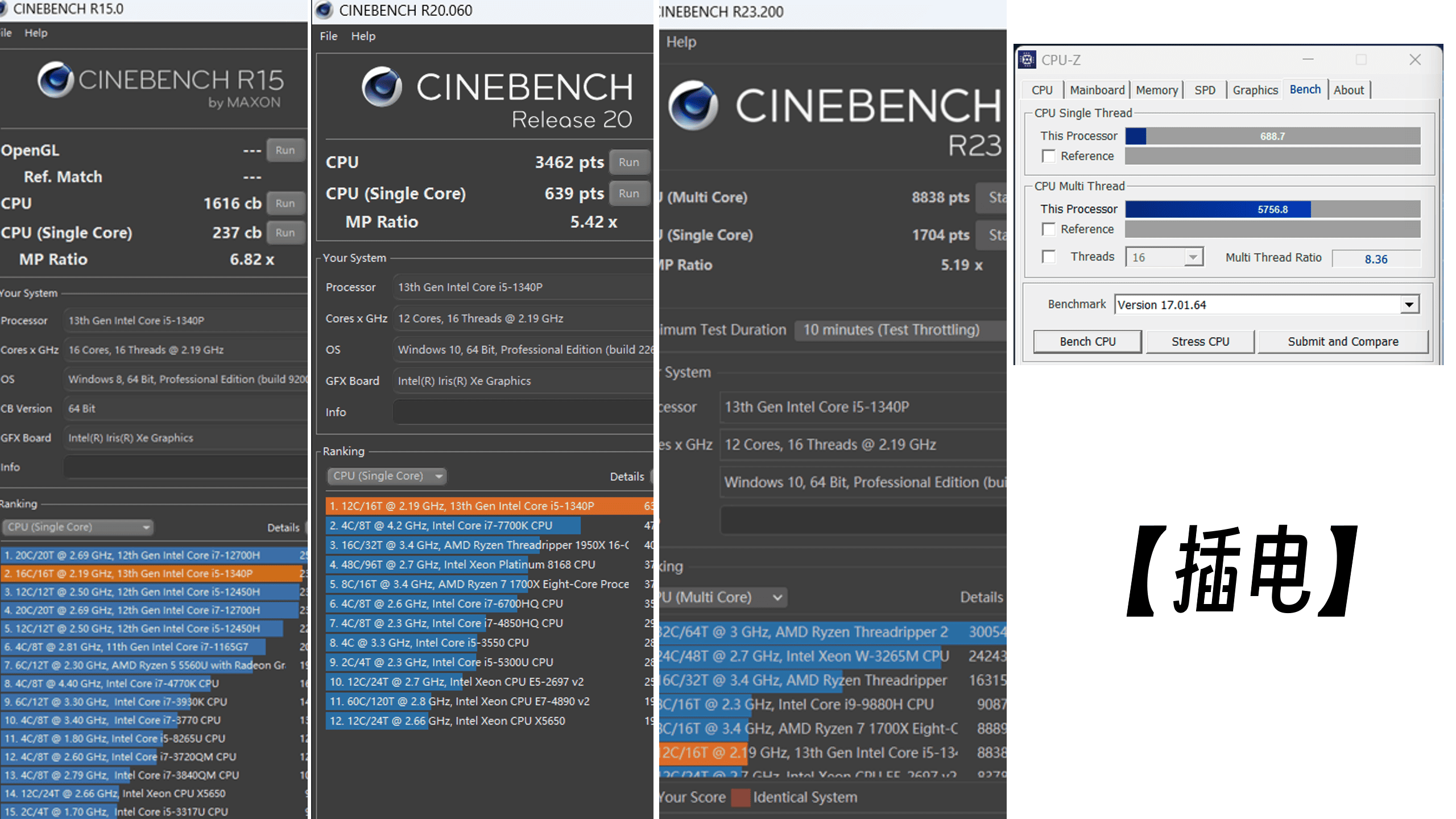Open the Help menu in Cinebench R20
The width and height of the screenshot is (1456, 819).
pyautogui.click(x=363, y=36)
